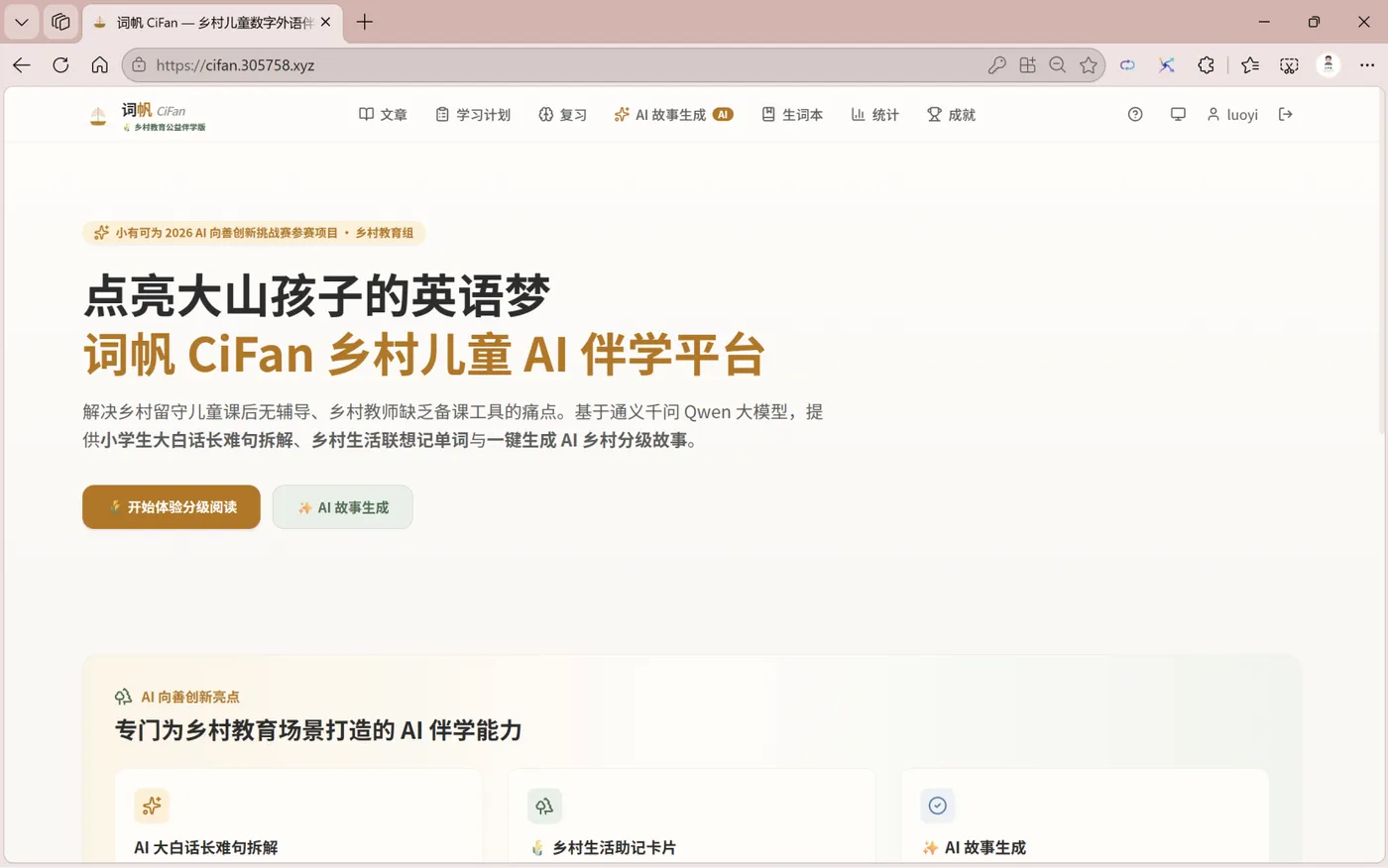
Task: Open the 文章 nav item
Action: coord(383,115)
